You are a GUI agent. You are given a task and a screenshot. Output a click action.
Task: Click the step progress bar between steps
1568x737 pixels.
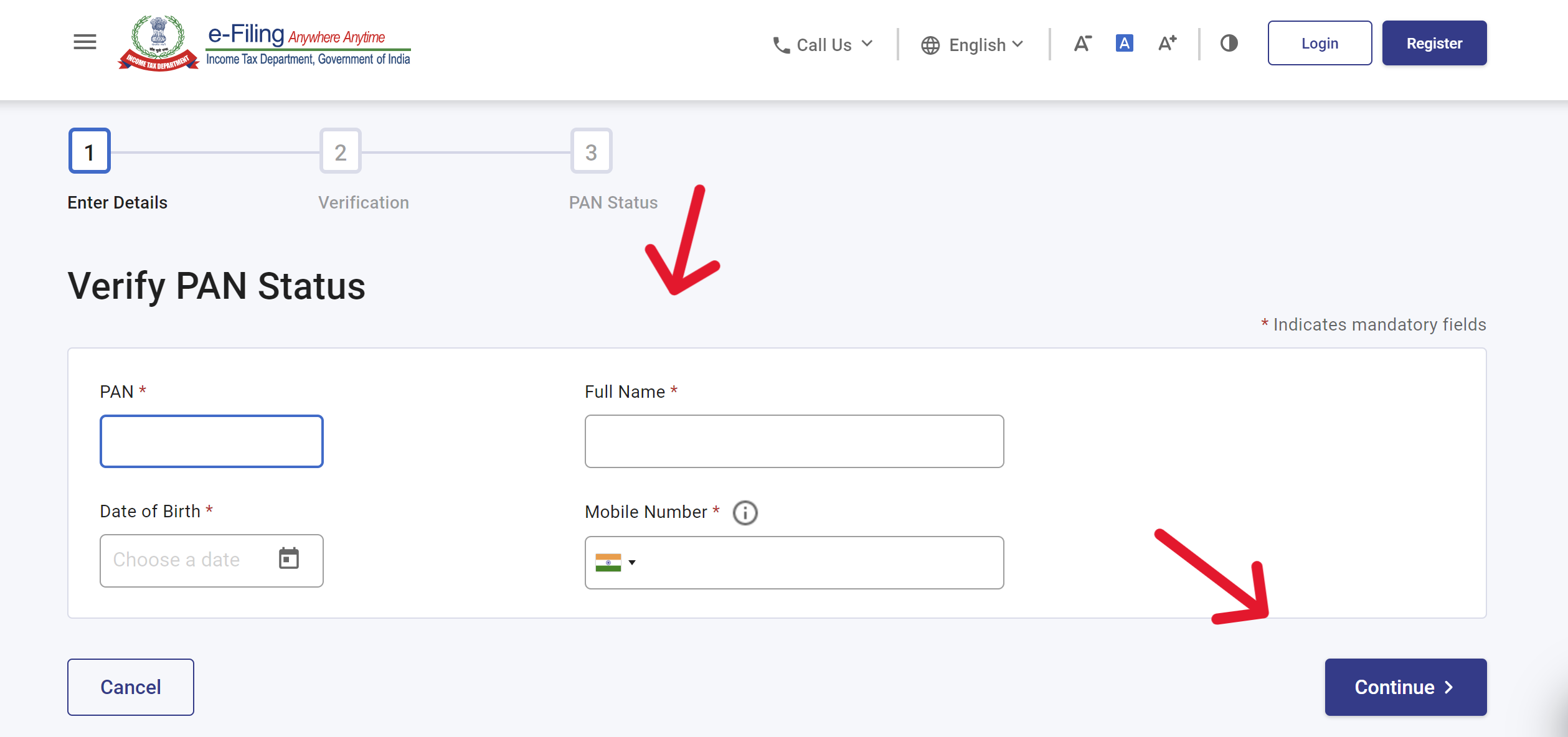(215, 150)
